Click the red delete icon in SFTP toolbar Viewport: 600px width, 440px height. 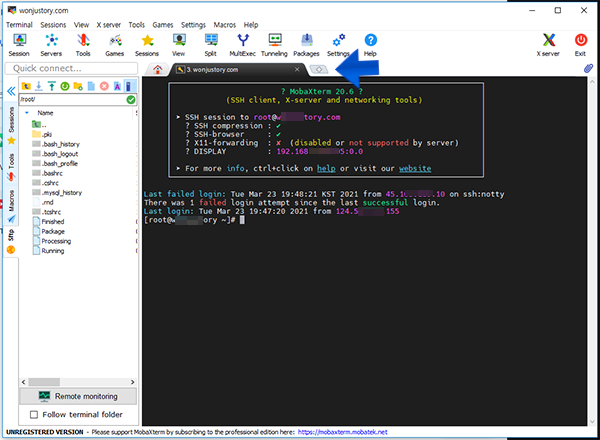tap(104, 86)
